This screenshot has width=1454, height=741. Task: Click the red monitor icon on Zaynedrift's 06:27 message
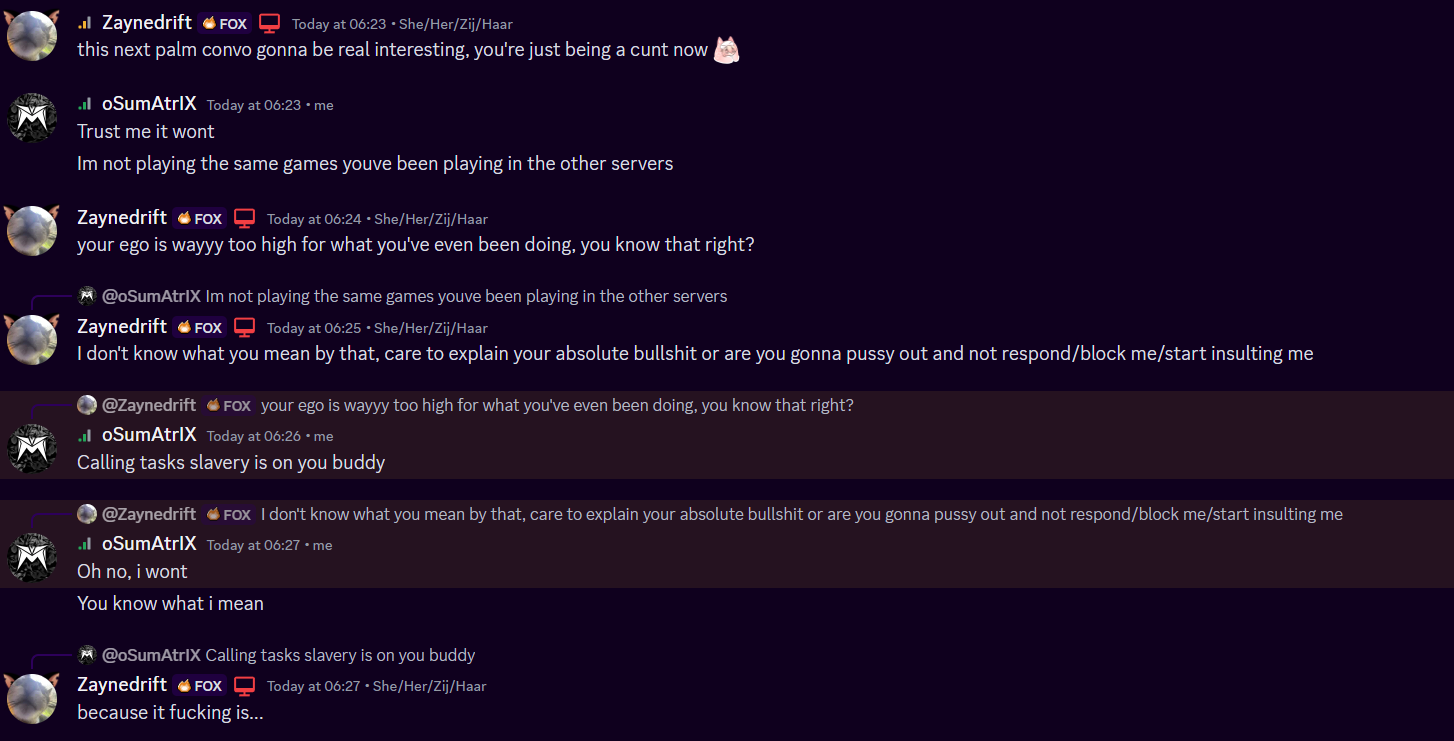point(245,685)
